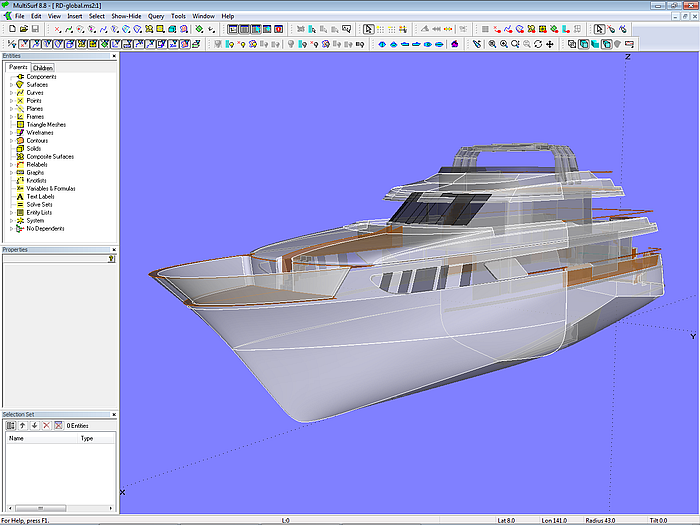Click the Save disk icon
This screenshot has height=525, width=700.
pos(33,29)
